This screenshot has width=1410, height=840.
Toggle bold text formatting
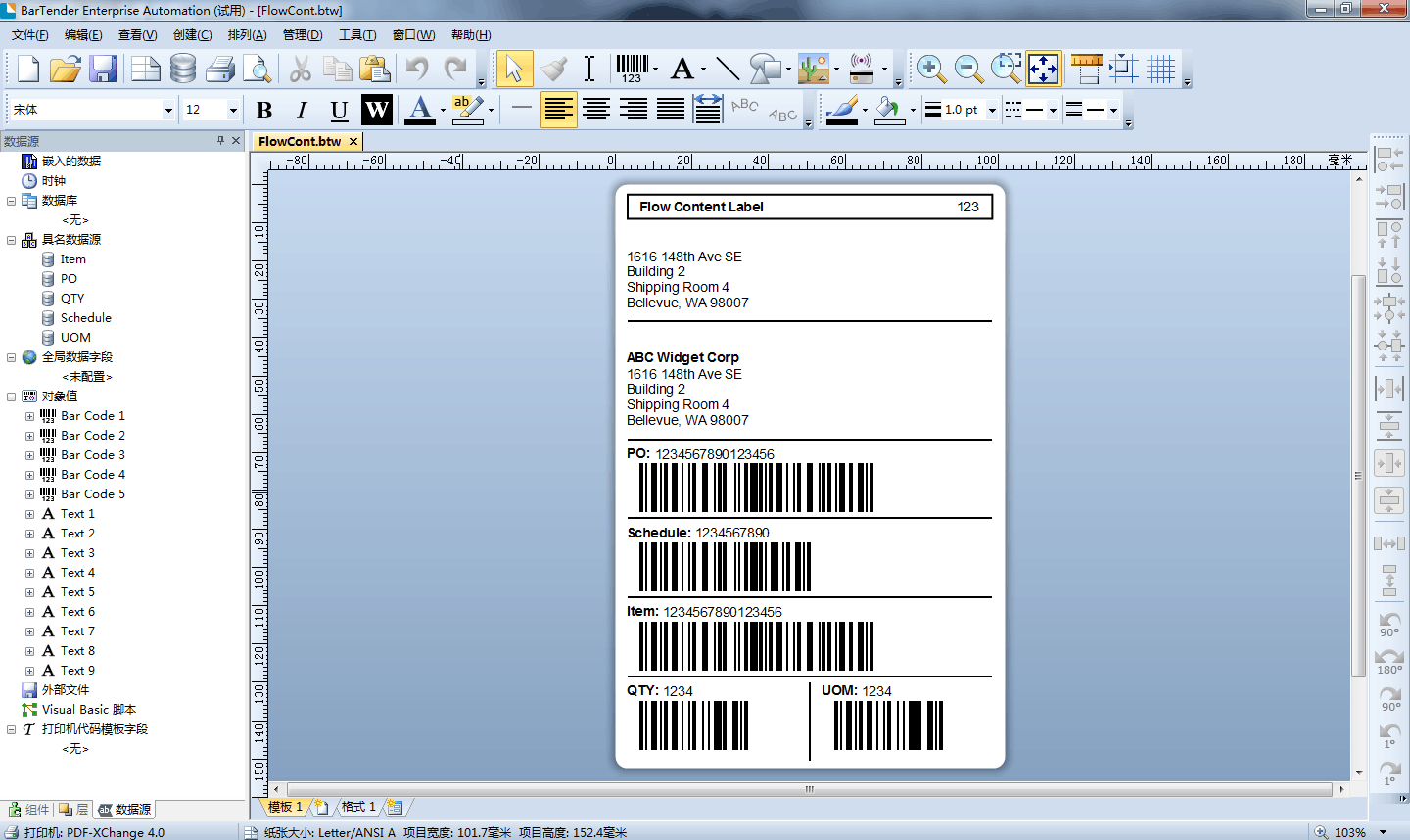click(264, 110)
